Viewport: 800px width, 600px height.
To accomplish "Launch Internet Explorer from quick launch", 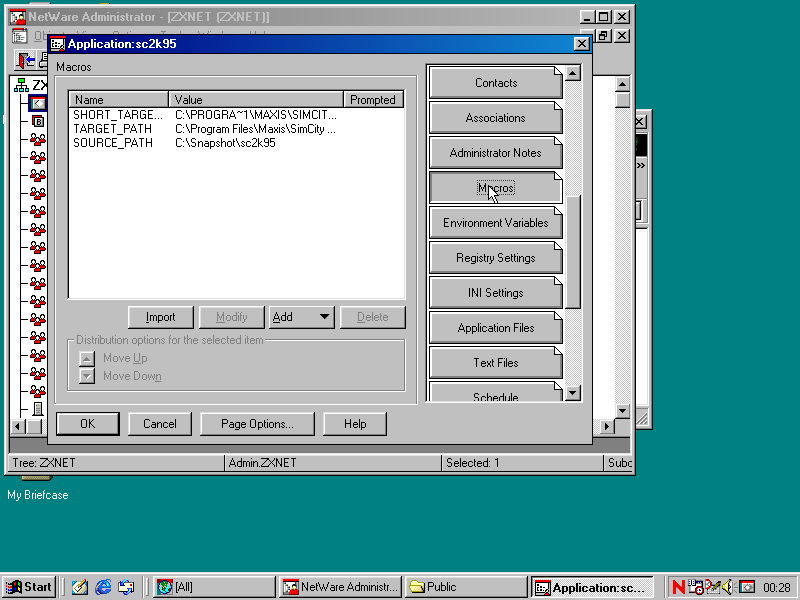I will coord(103,587).
